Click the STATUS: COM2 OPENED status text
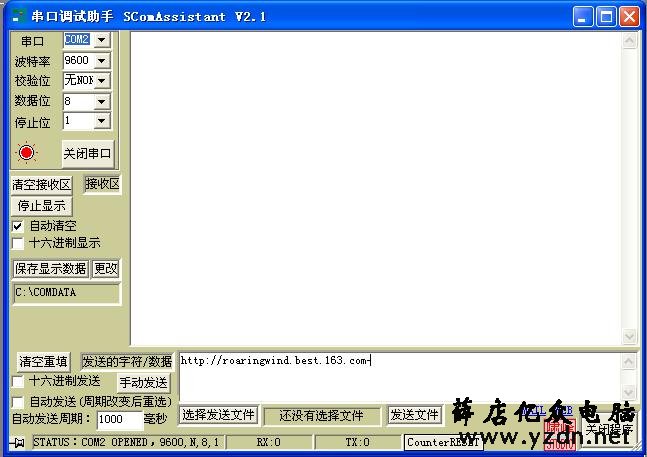Viewport: 647px width, 457px height. point(128,443)
